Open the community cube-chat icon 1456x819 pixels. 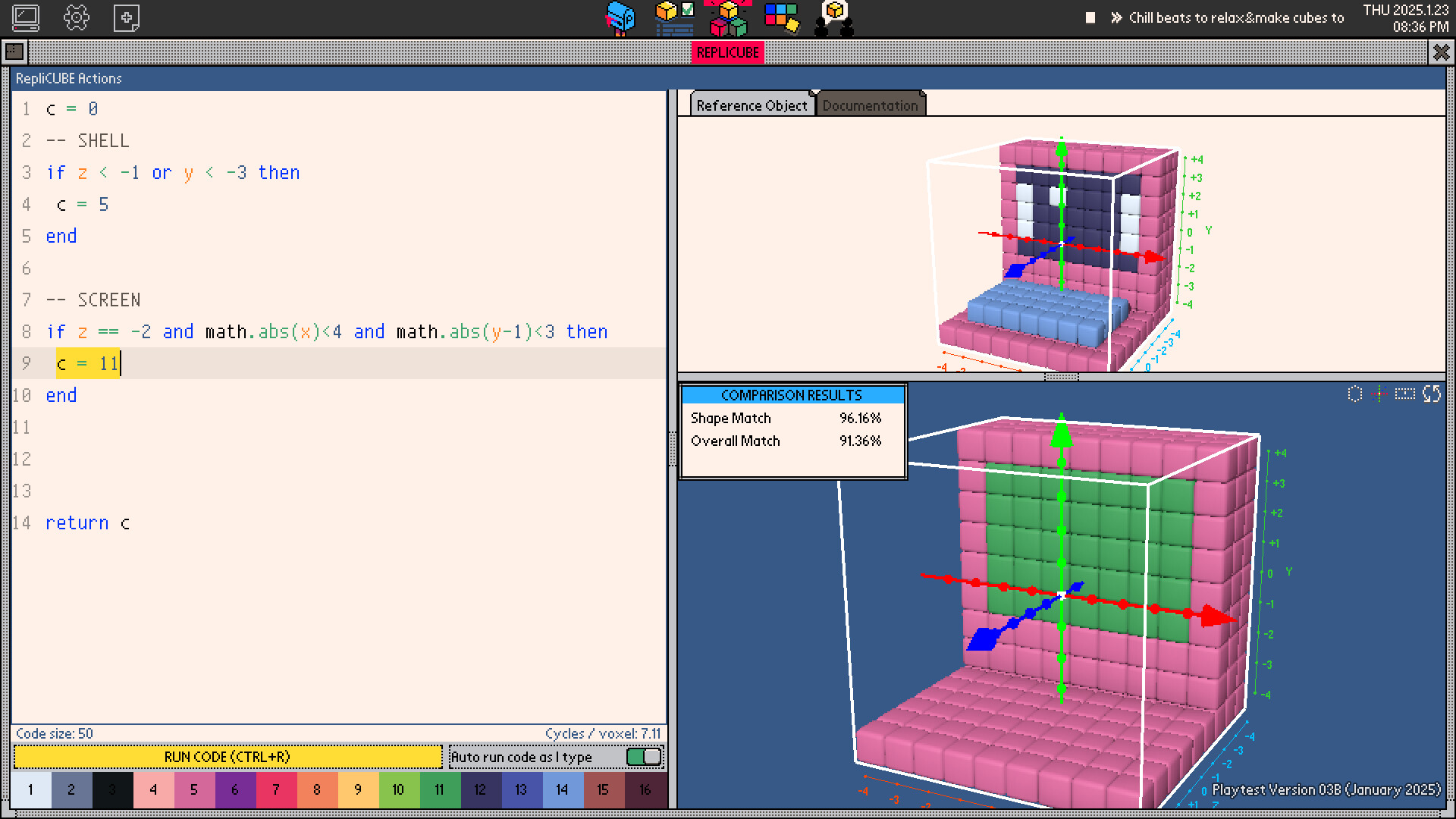834,18
